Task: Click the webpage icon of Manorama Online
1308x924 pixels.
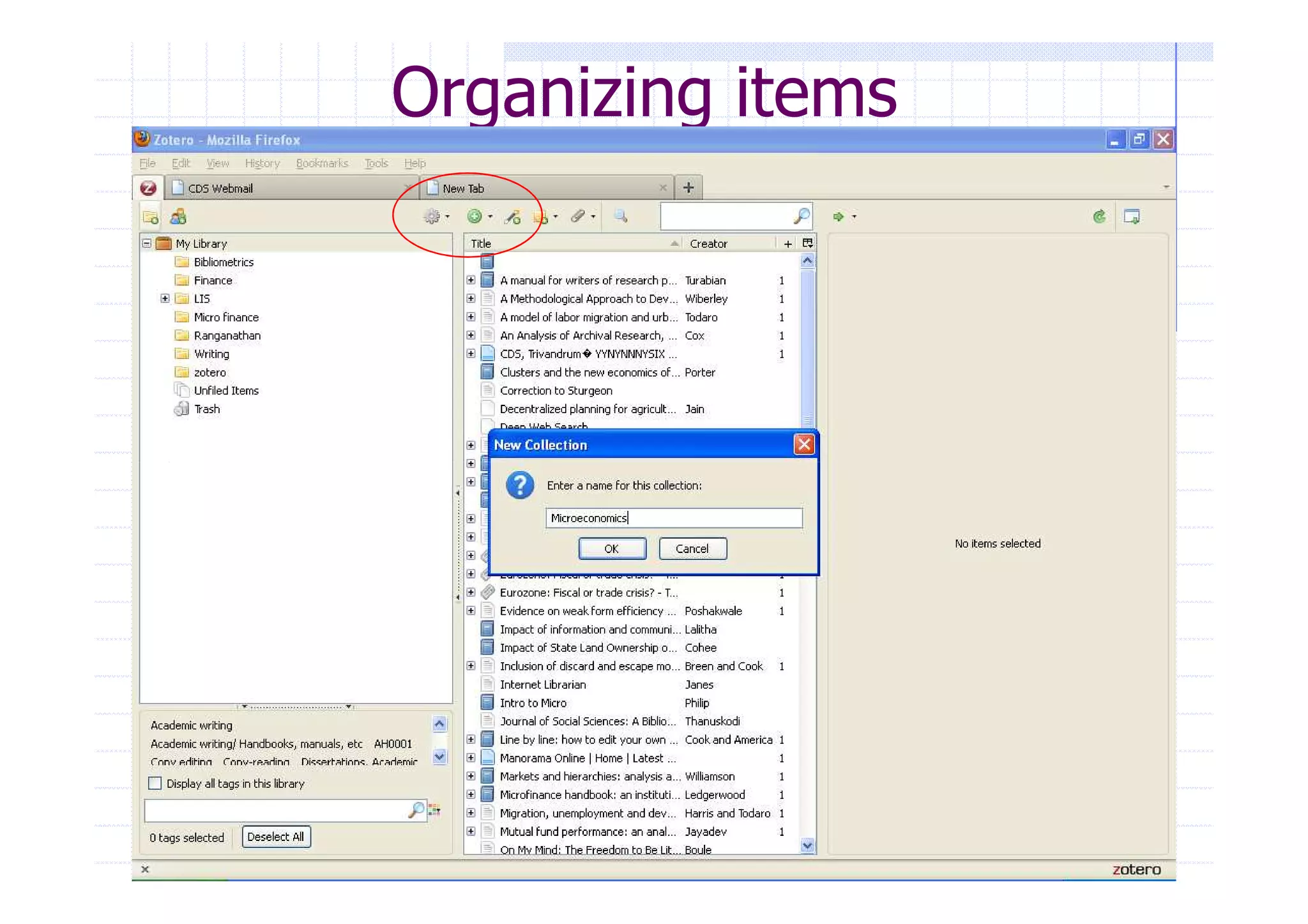Action: tap(487, 758)
